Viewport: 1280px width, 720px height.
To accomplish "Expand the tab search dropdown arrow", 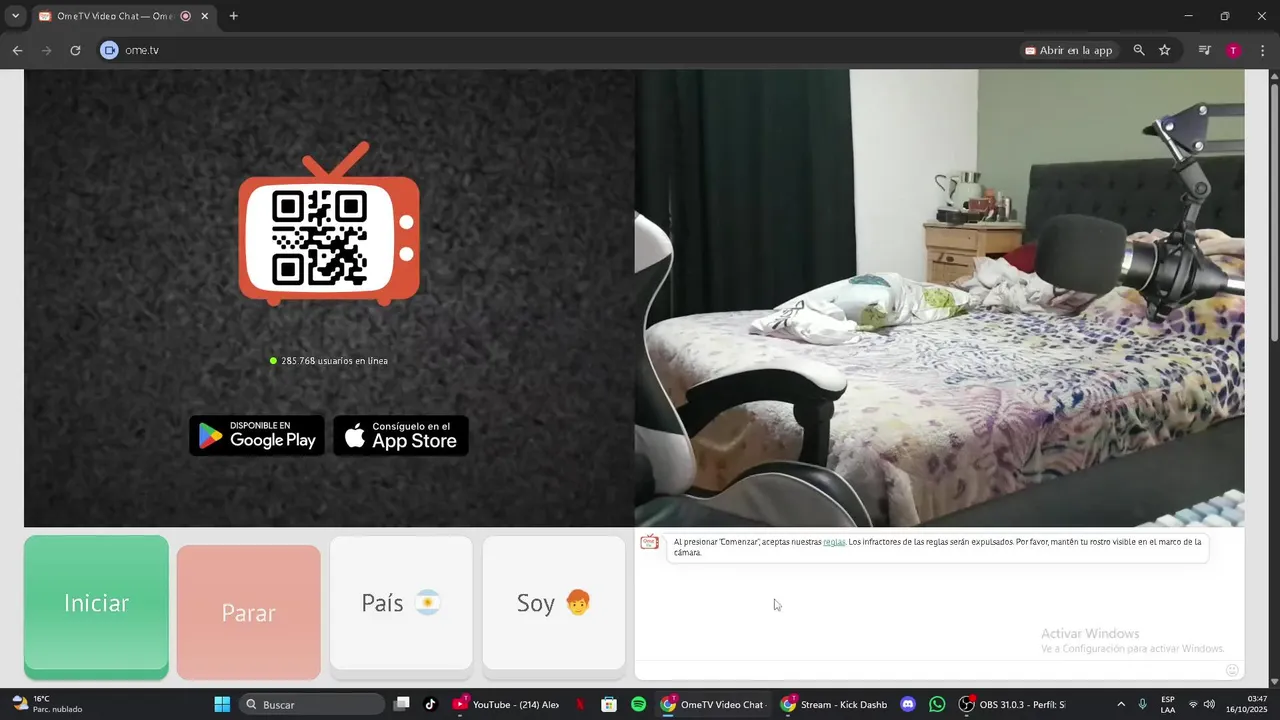I will 15,16.
